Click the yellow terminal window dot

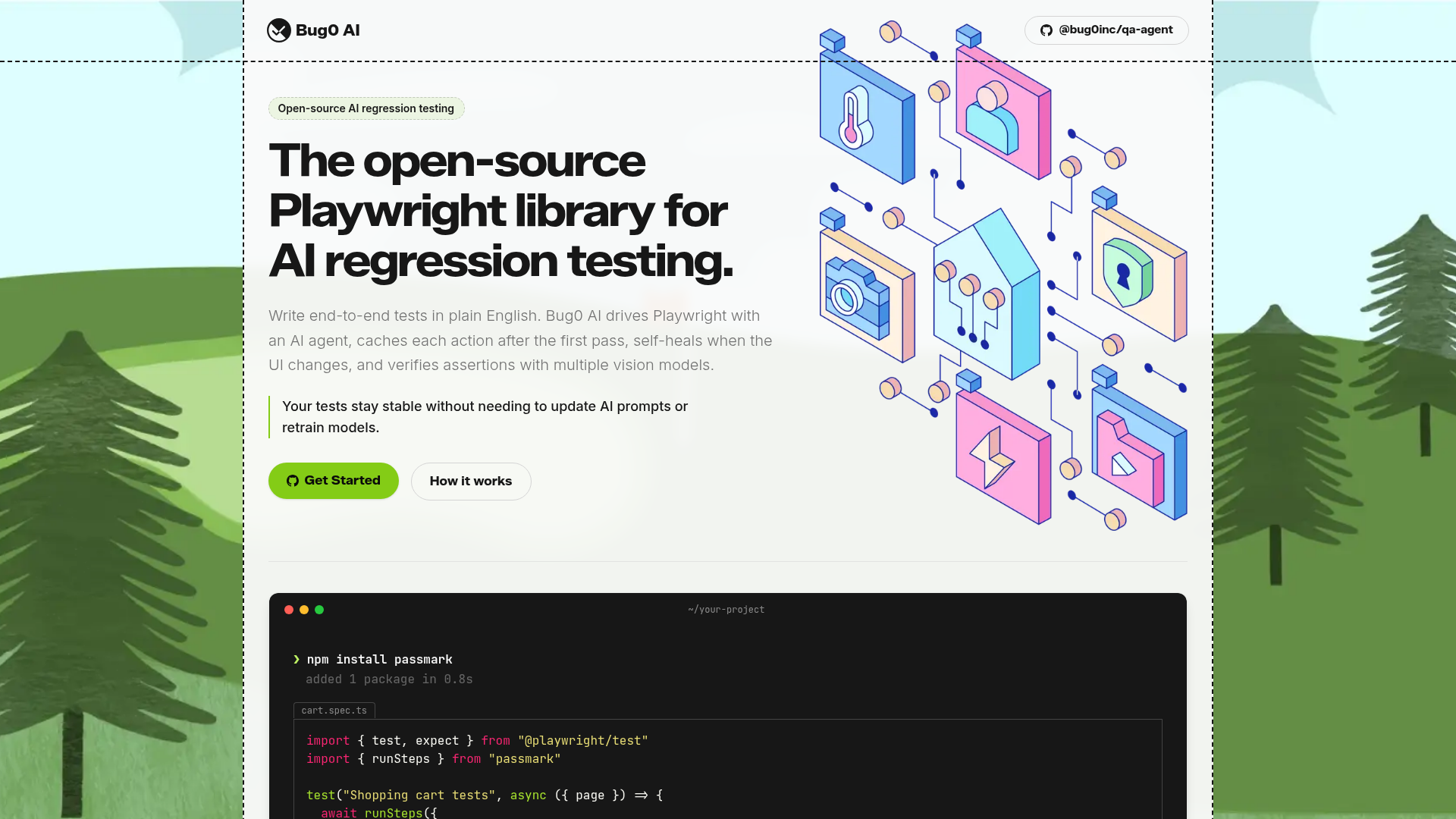(x=304, y=610)
